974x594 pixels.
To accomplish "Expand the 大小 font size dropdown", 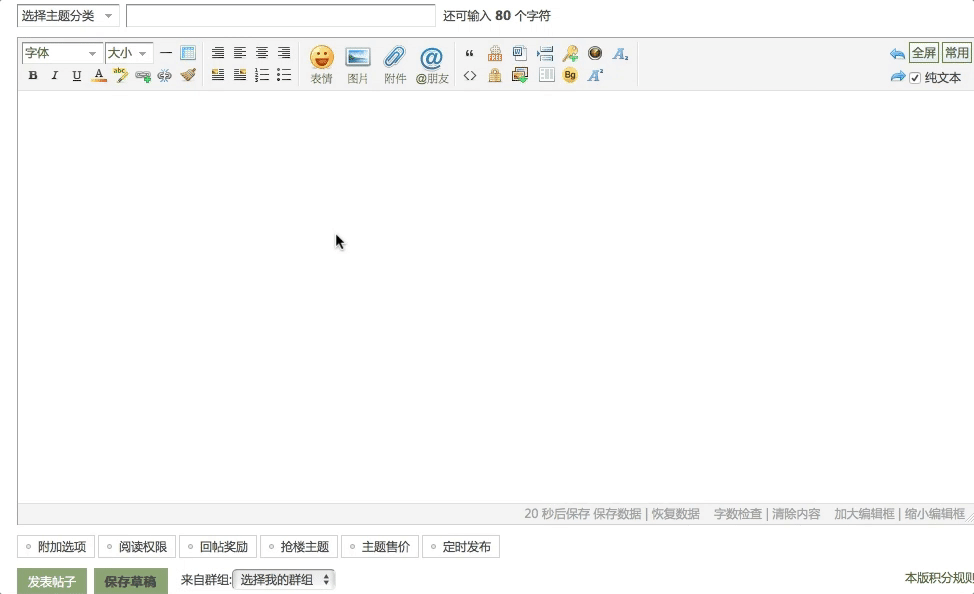I will tap(129, 53).
